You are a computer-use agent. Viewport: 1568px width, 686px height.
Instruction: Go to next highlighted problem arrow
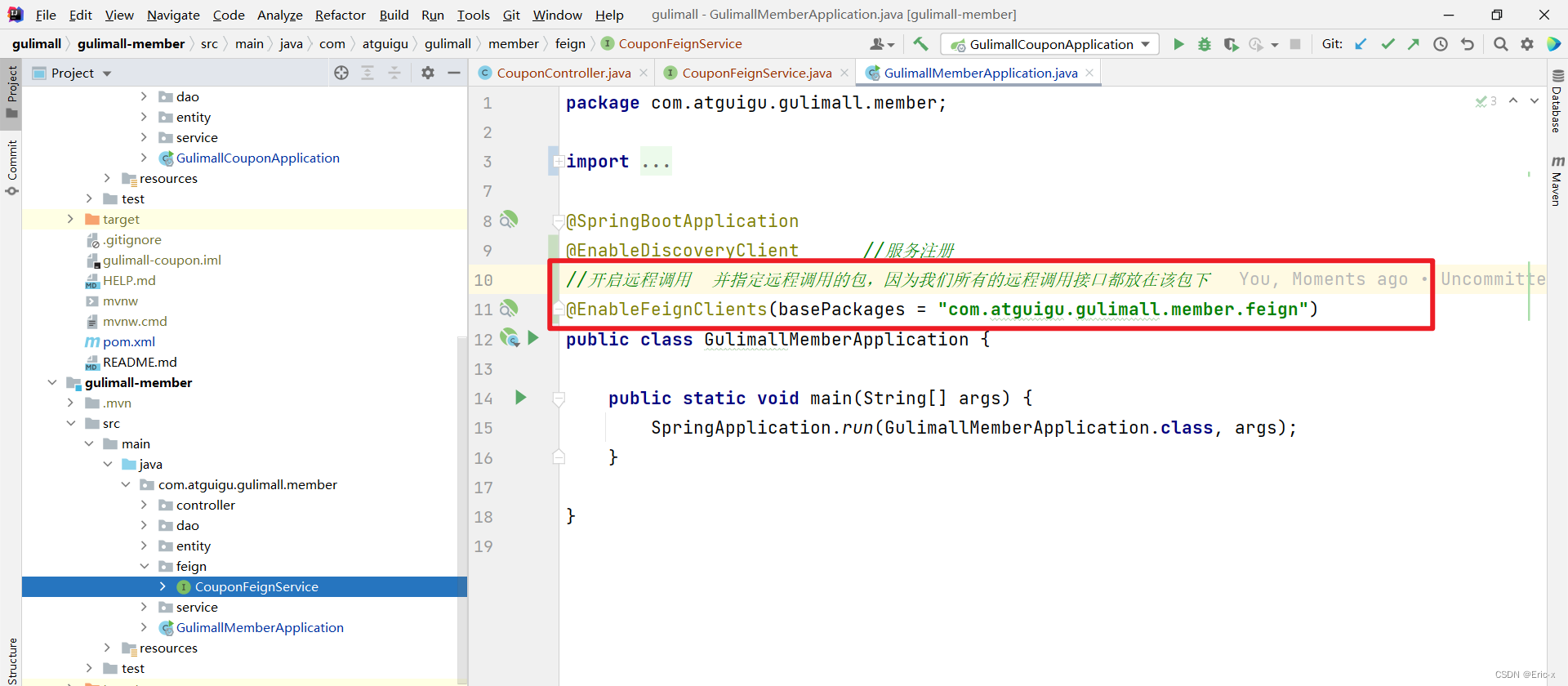1535,101
